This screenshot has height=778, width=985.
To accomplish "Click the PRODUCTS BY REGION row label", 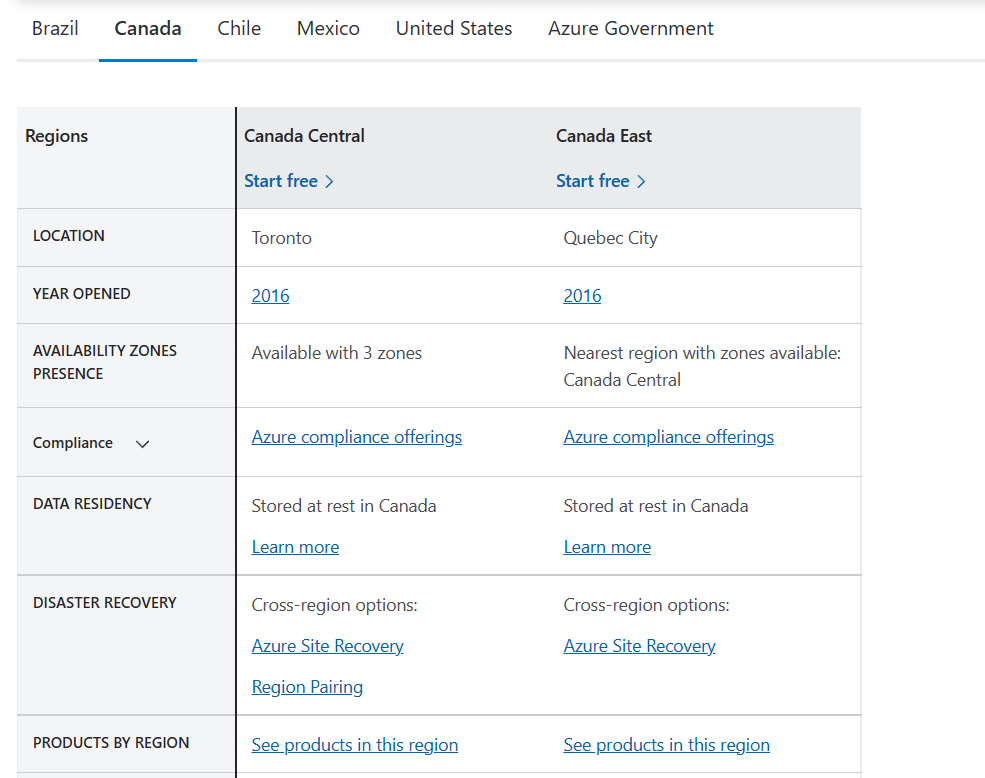I will click(111, 743).
